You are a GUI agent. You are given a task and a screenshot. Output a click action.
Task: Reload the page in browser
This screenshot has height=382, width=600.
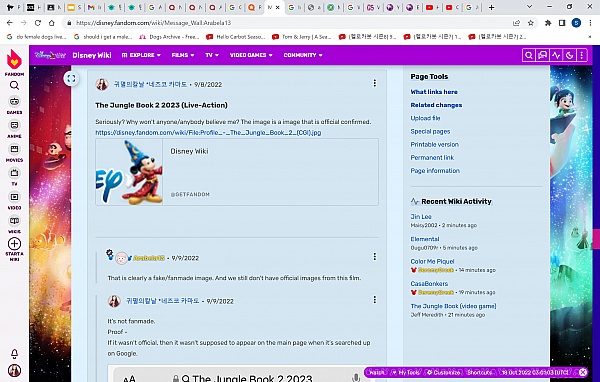38,23
